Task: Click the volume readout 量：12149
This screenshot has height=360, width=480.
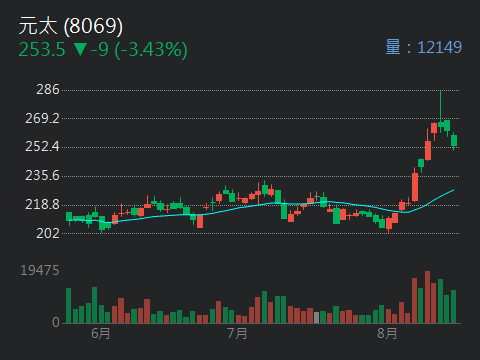Action: 423,47
